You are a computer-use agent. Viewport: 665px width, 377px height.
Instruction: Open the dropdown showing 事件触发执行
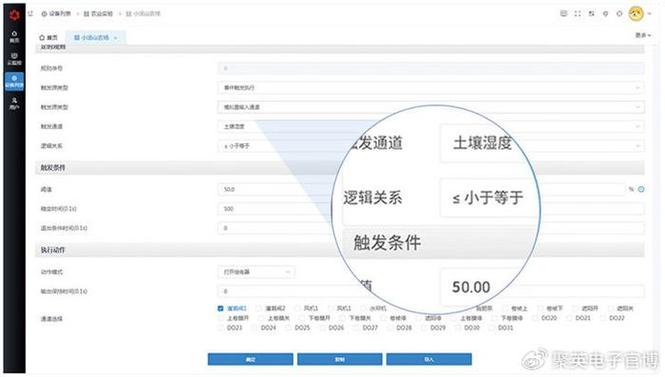(x=431, y=88)
